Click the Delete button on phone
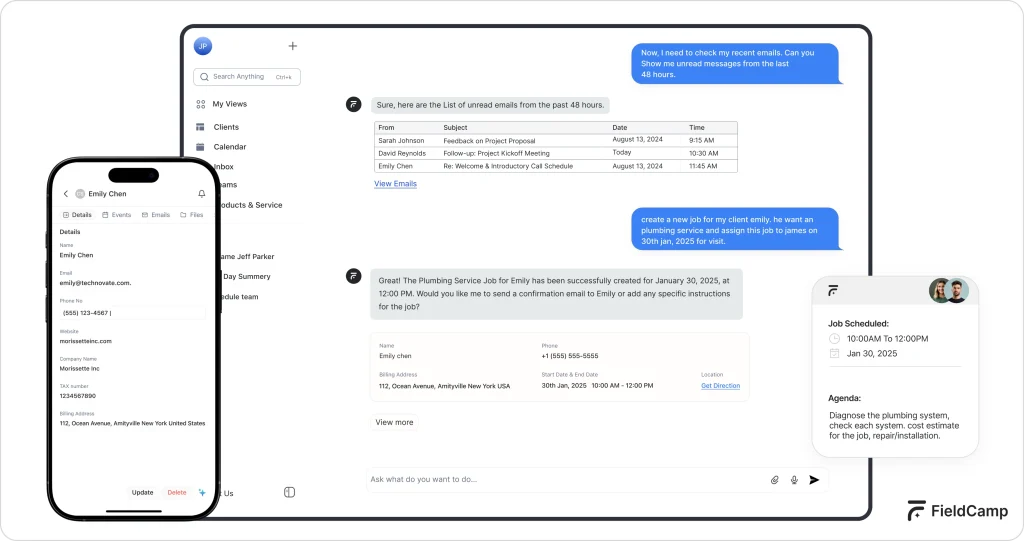The width and height of the screenshot is (1024, 541). (x=177, y=493)
